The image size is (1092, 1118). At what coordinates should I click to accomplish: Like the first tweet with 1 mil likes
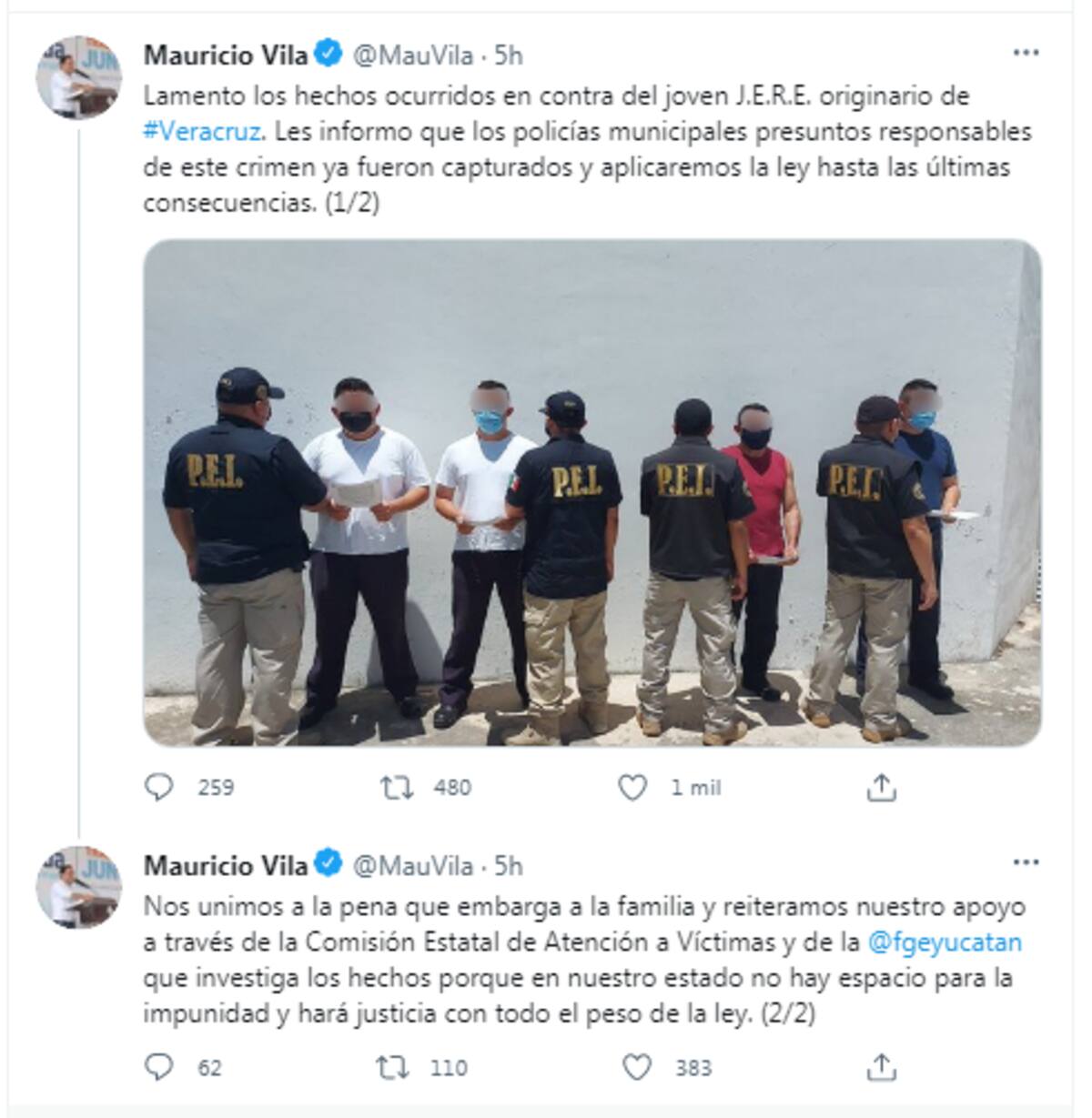(632, 787)
